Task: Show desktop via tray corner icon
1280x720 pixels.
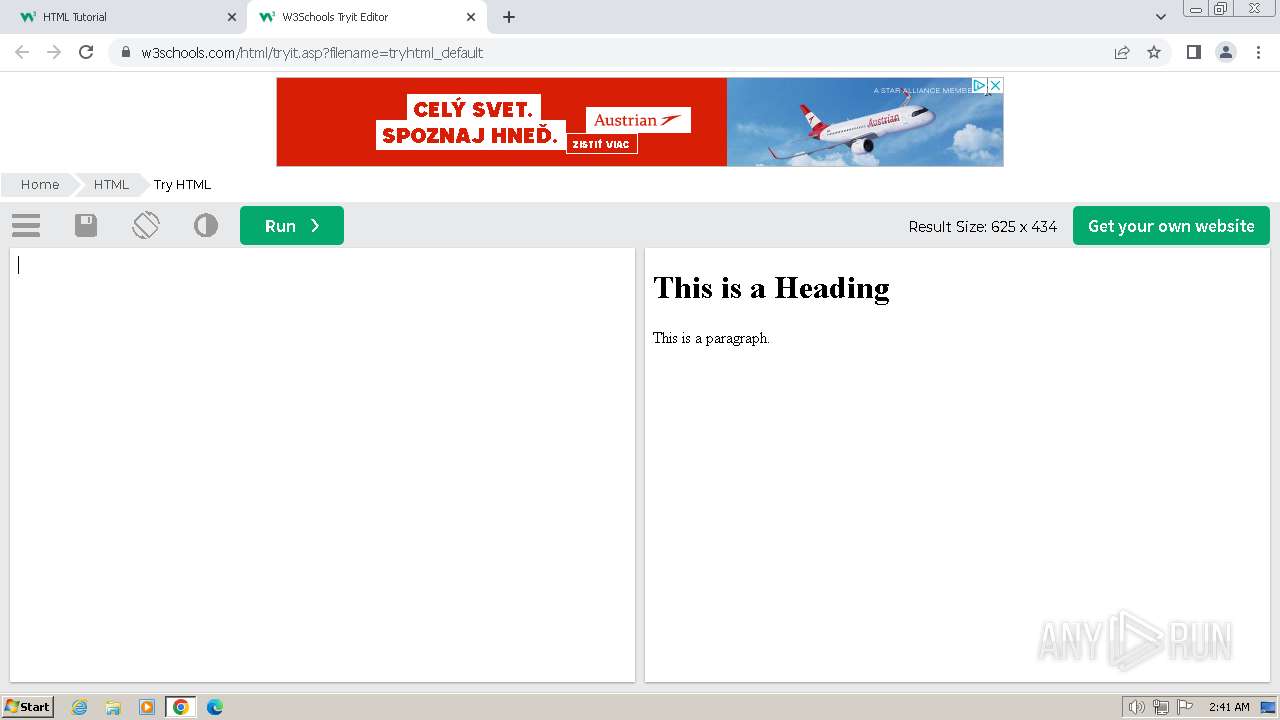Action: point(1268,707)
